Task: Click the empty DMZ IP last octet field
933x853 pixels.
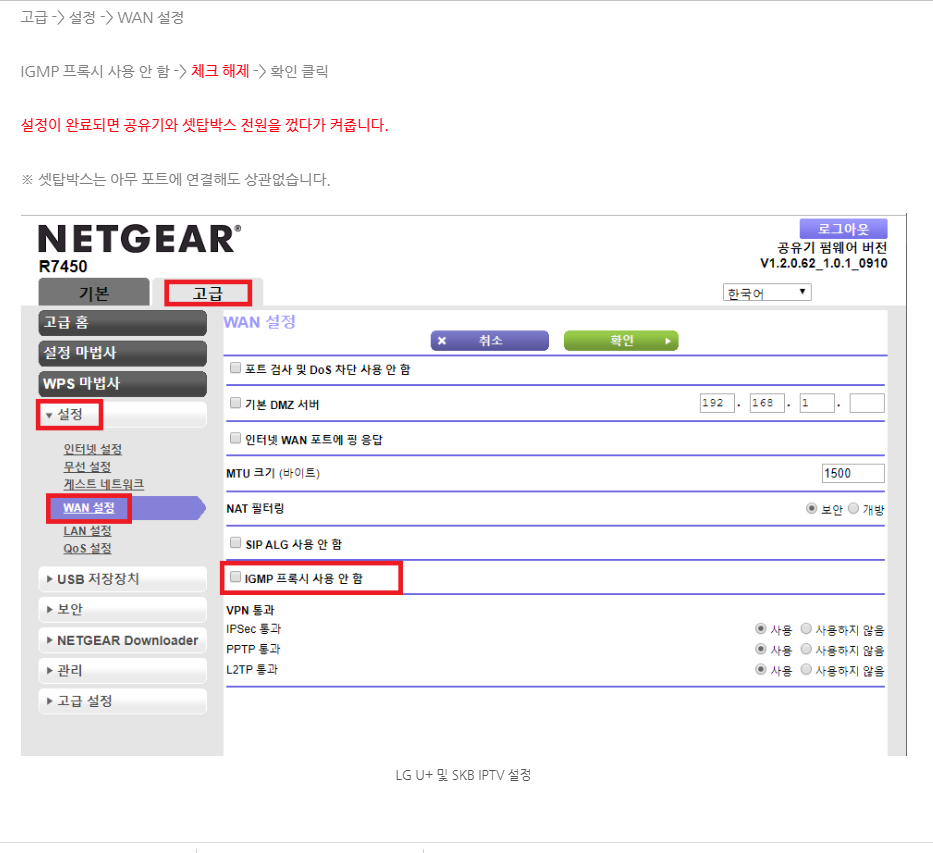Action: tap(867, 403)
